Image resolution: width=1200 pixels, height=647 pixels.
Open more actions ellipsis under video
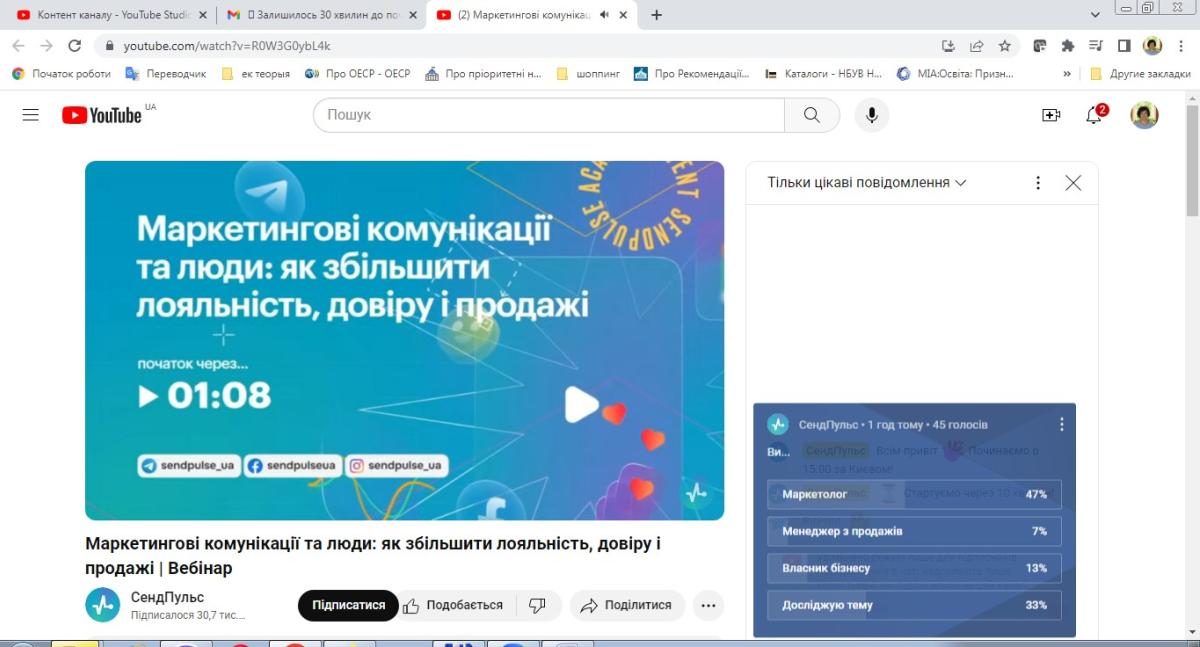708,605
